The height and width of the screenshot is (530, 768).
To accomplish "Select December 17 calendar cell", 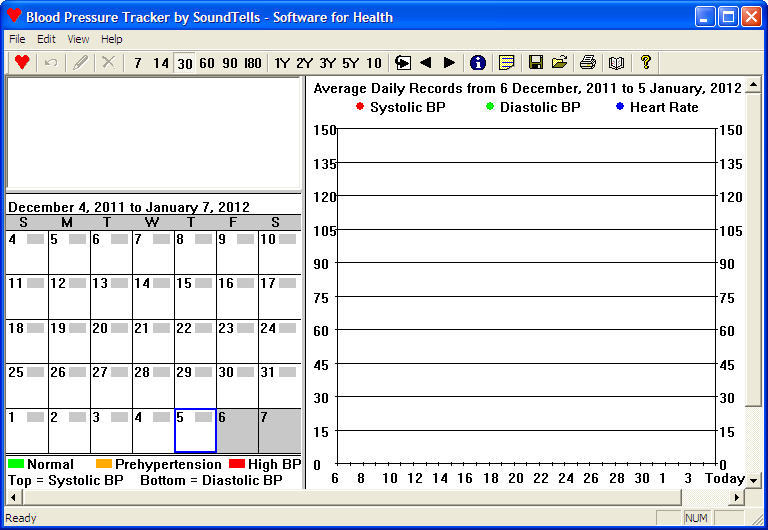I will (x=280, y=297).
